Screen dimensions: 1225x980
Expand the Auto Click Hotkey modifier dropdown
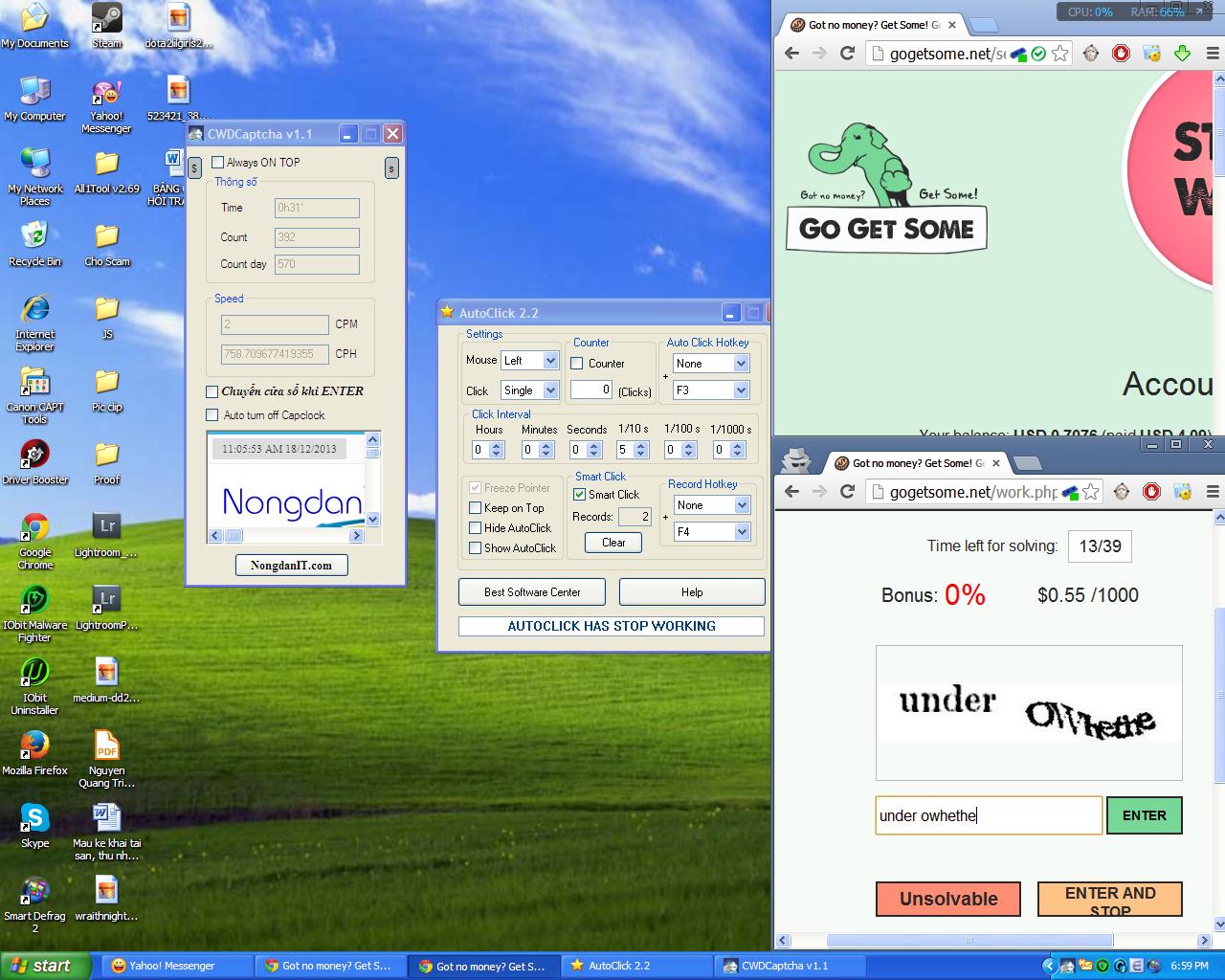pyautogui.click(x=741, y=364)
